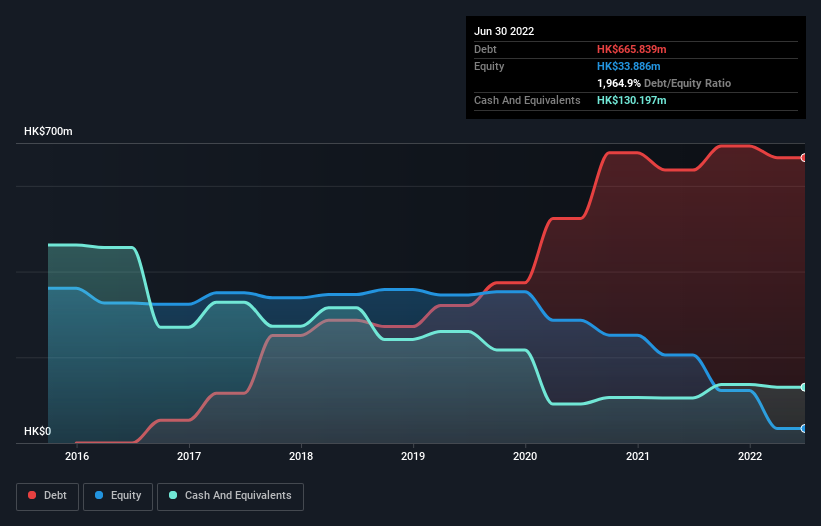Click the 2017 x-axis label
The image size is (821, 526).
[x=189, y=456]
